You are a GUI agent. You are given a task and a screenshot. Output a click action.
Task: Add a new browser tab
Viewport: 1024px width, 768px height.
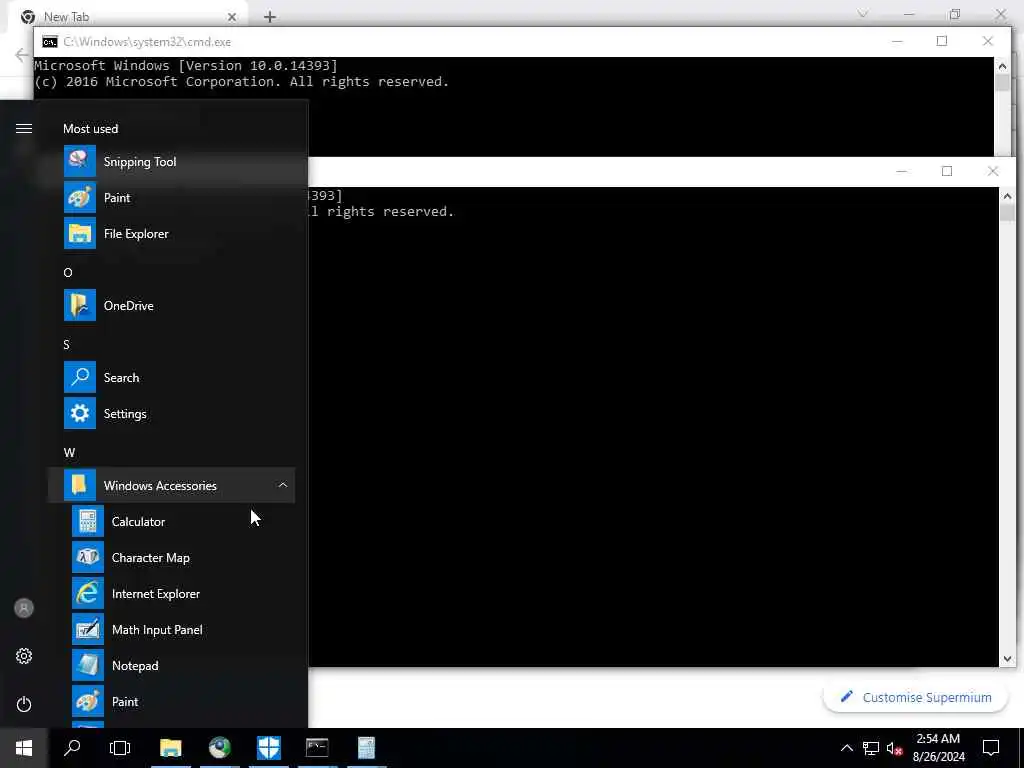pos(270,17)
